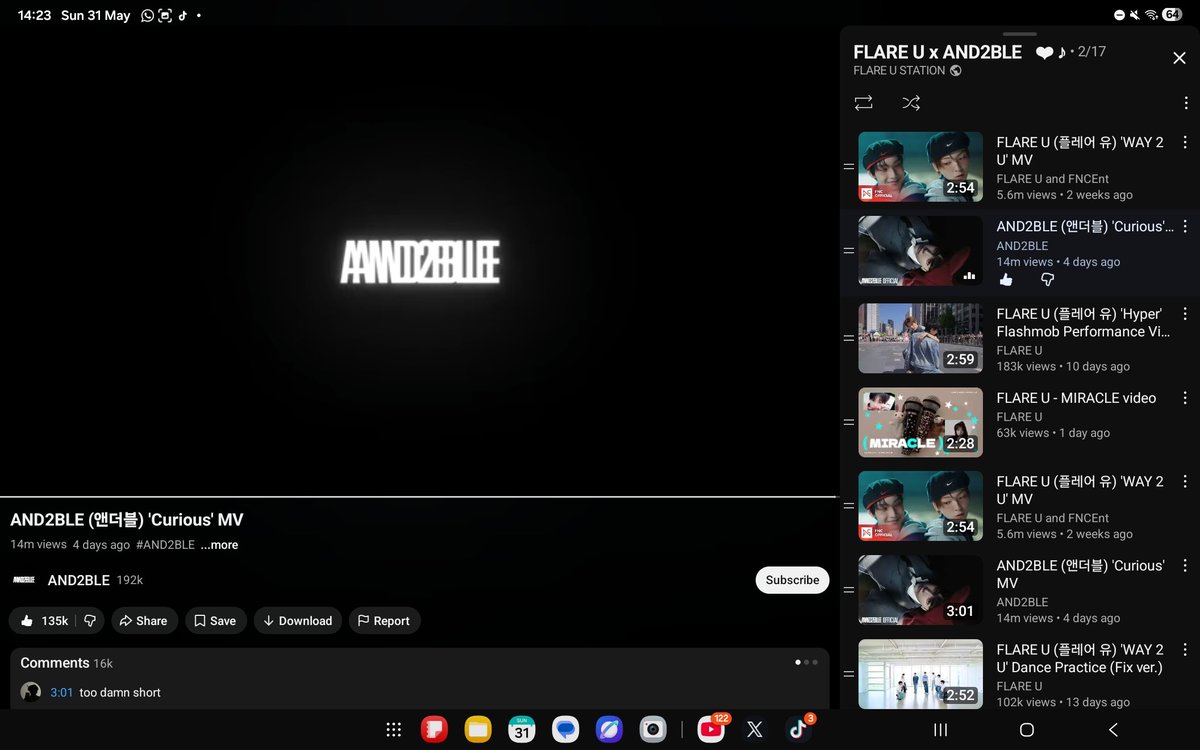Tap the back navigation button
1200x750 pixels.
tap(1113, 730)
